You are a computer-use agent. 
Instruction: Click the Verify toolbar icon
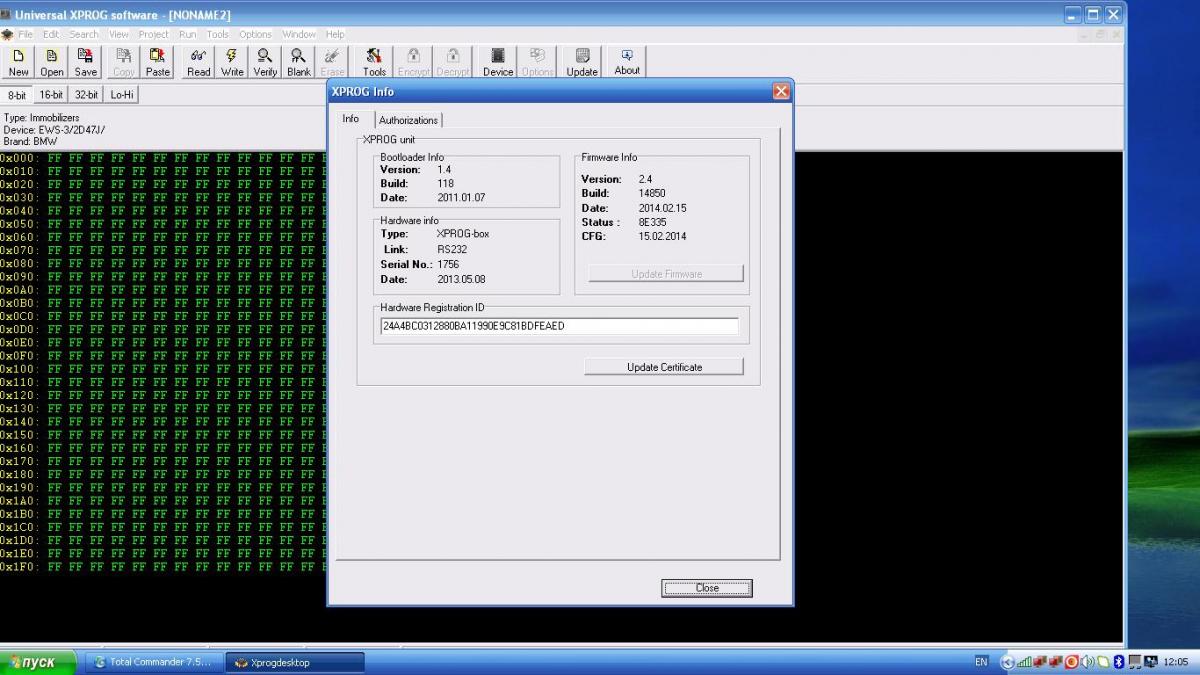point(265,62)
